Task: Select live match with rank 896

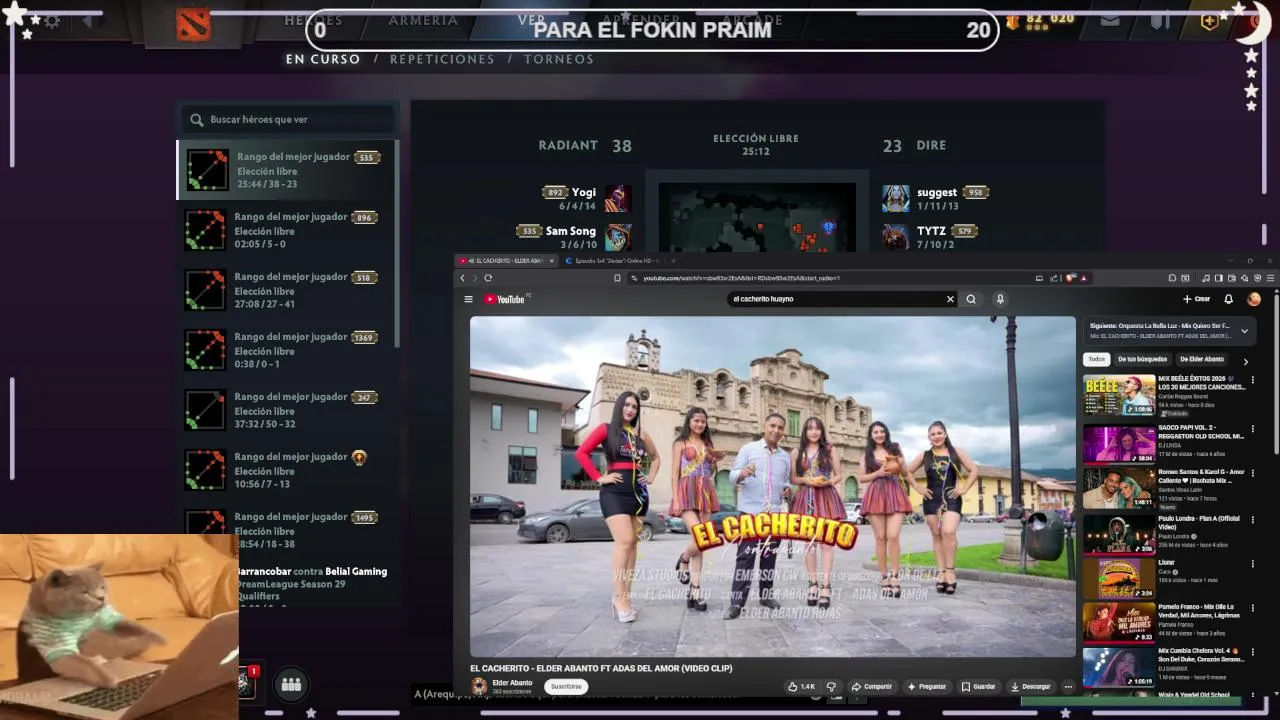Action: pos(287,230)
